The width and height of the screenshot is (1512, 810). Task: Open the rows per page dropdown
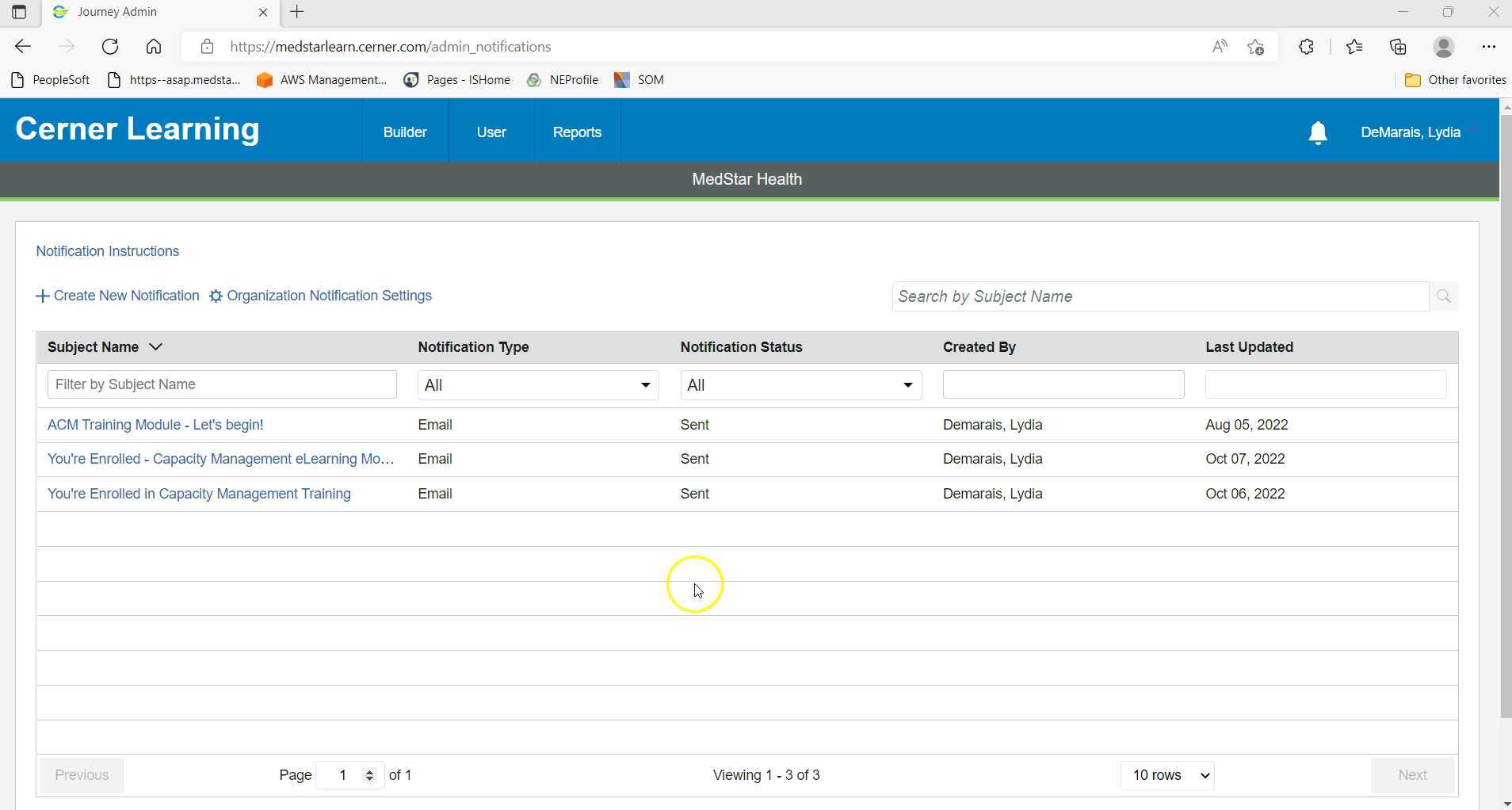(x=1167, y=775)
